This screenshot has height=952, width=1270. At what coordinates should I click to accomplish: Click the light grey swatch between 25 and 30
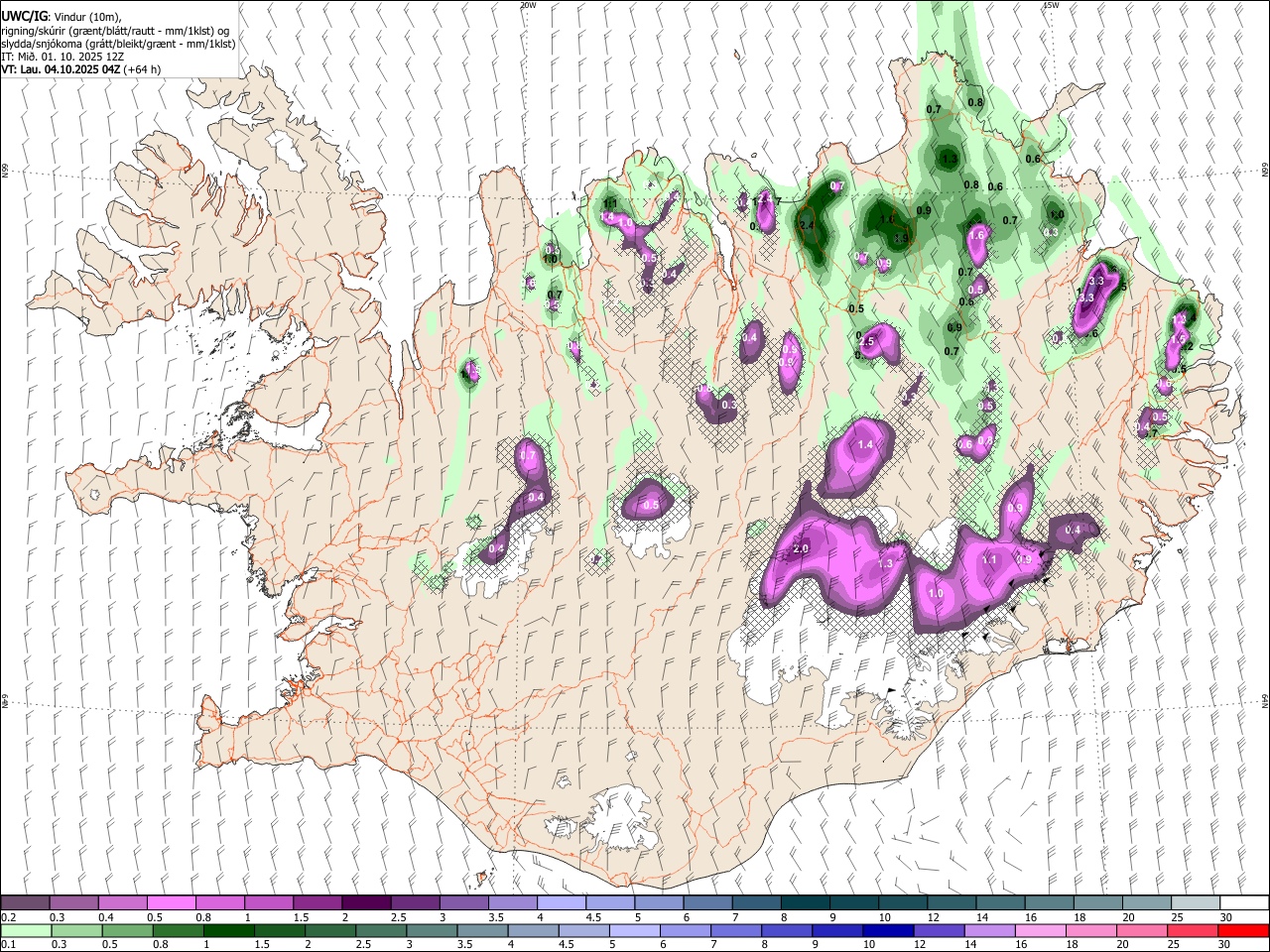pyautogui.click(x=1195, y=903)
